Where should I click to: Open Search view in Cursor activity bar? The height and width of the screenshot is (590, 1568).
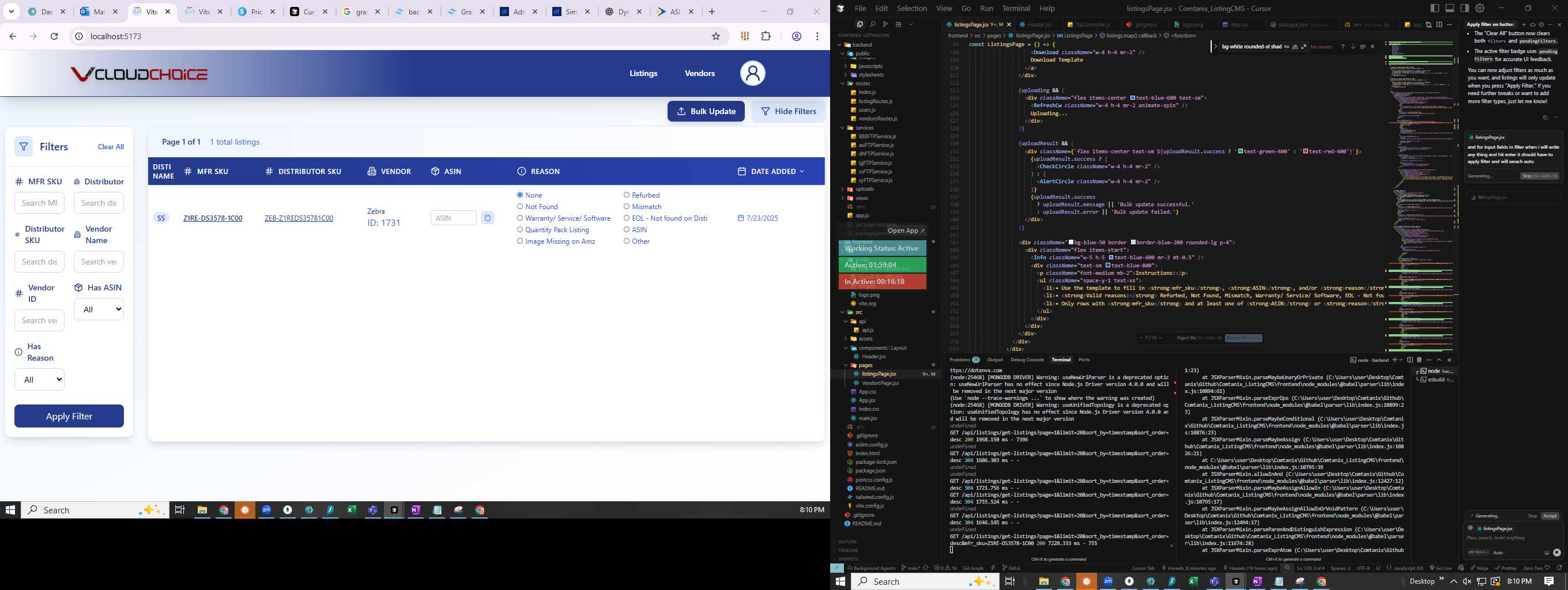(x=872, y=24)
